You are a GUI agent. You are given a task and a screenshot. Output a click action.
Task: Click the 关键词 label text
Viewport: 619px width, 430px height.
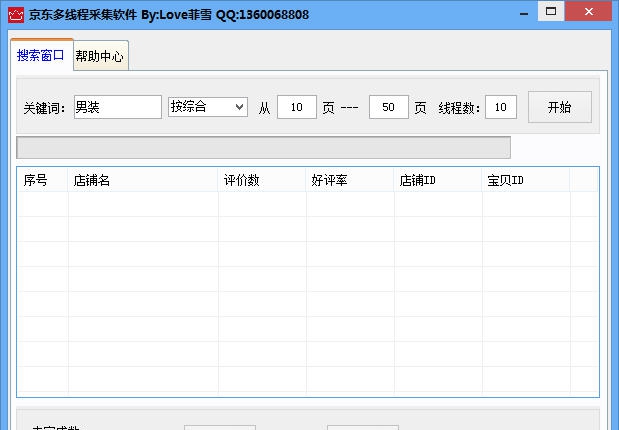point(44,107)
